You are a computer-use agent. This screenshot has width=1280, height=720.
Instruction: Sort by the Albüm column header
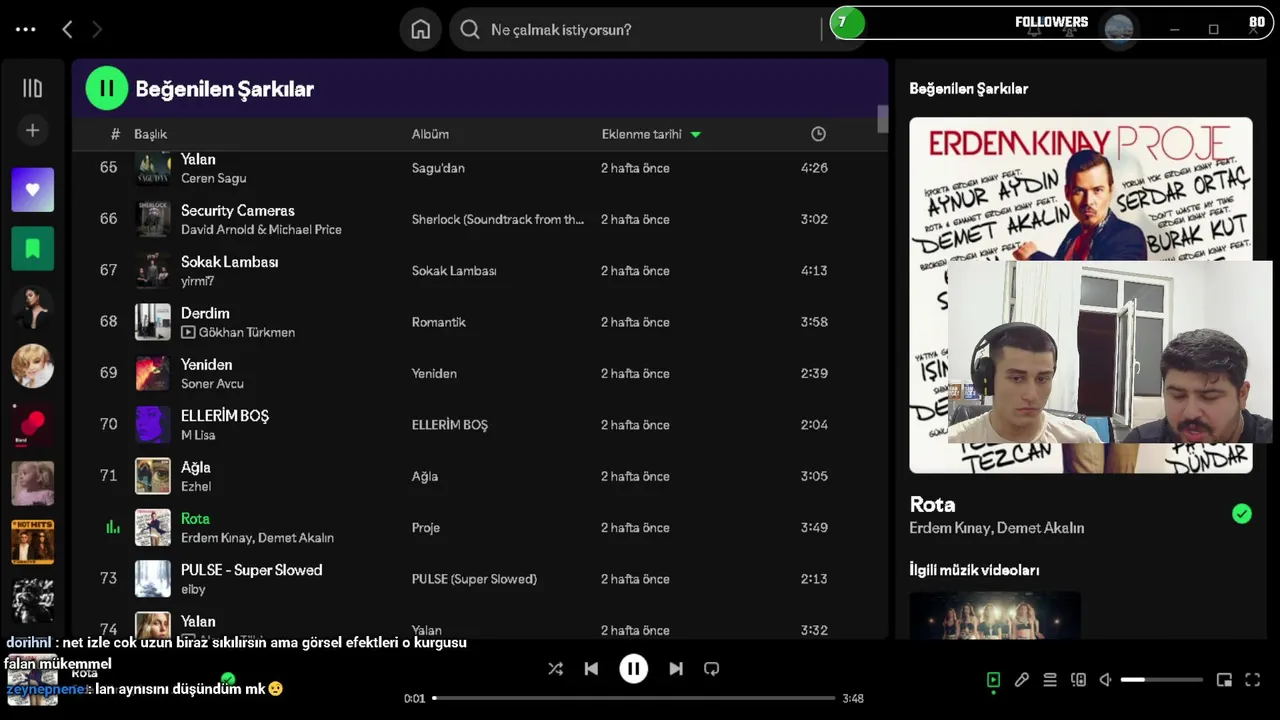coord(430,134)
